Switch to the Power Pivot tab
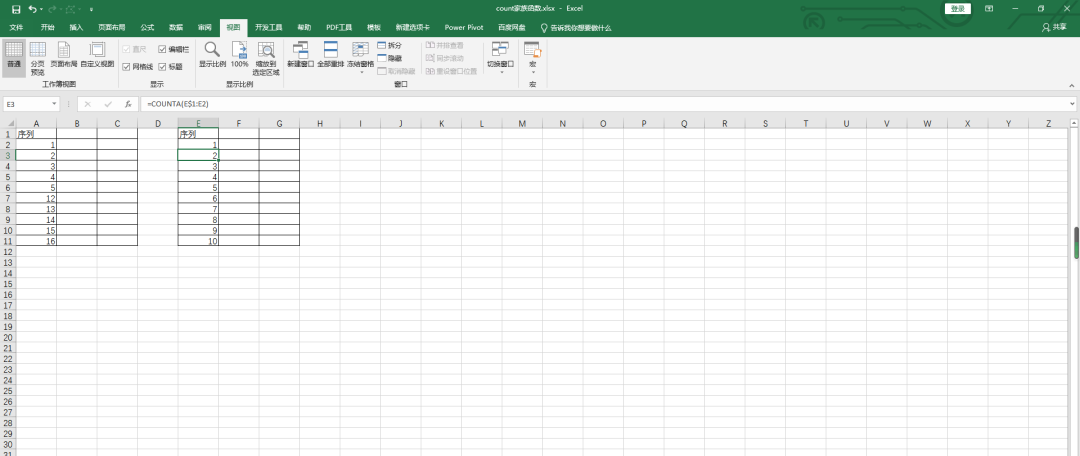This screenshot has height=456, width=1080. click(x=464, y=28)
